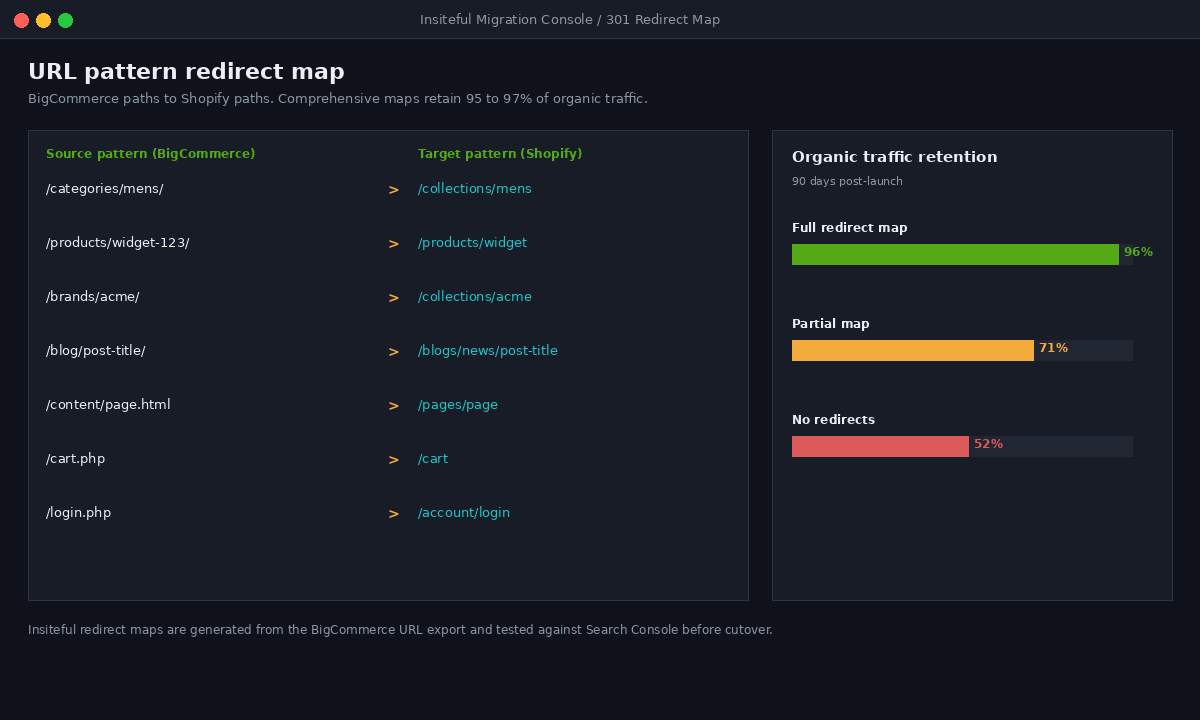Maximize the window with the green button
This screenshot has width=1200, height=720.
click(x=65, y=20)
